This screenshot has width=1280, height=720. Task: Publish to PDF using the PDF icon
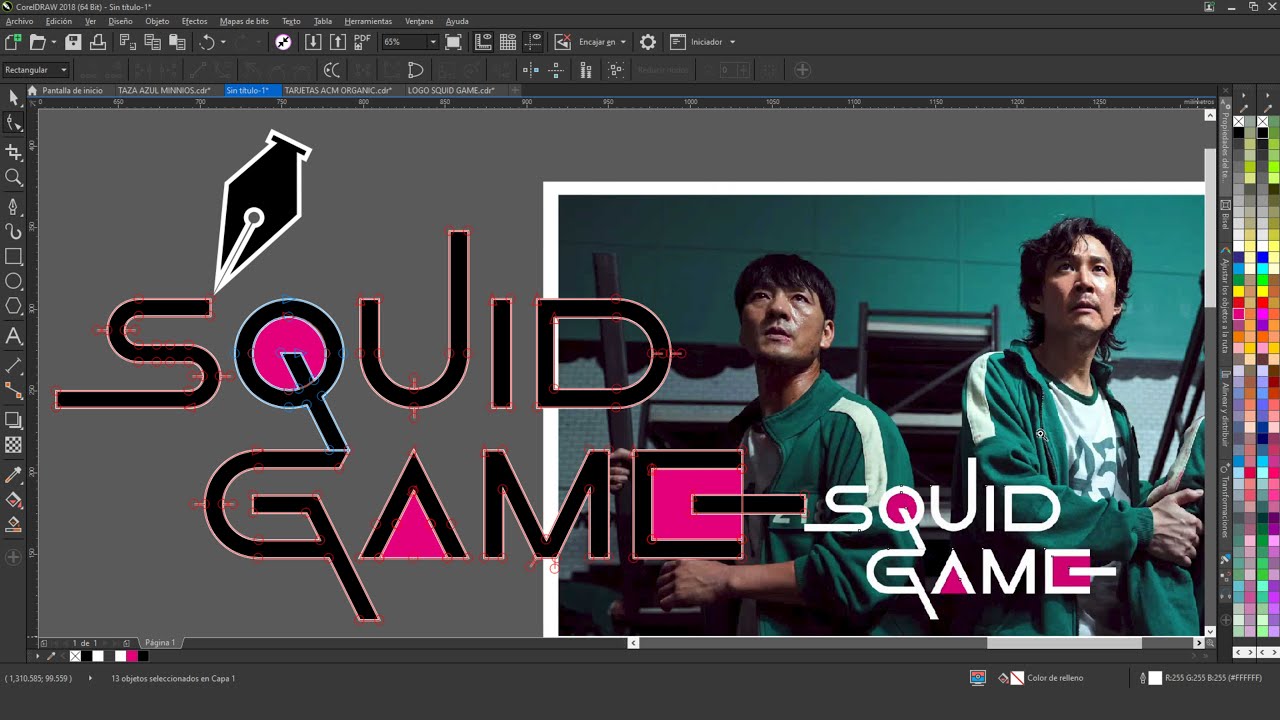pos(362,42)
